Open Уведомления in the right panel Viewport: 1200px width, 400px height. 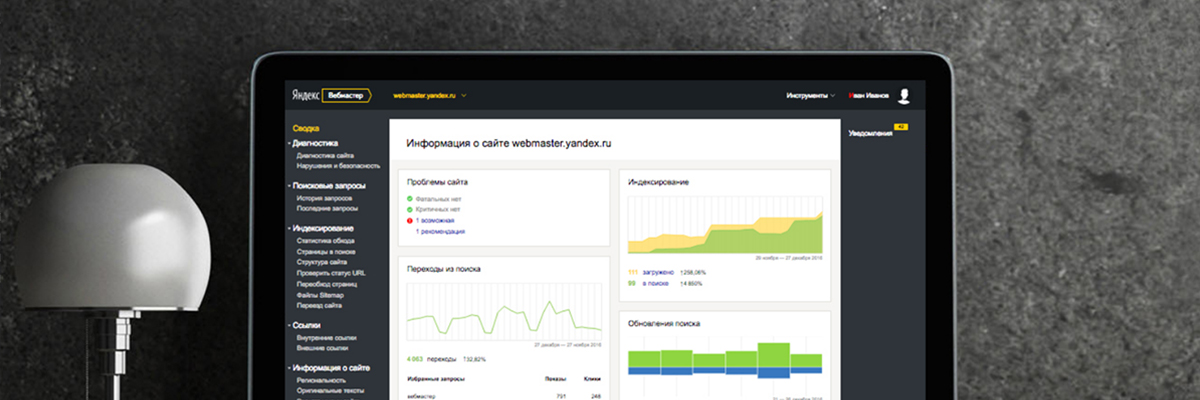click(869, 132)
